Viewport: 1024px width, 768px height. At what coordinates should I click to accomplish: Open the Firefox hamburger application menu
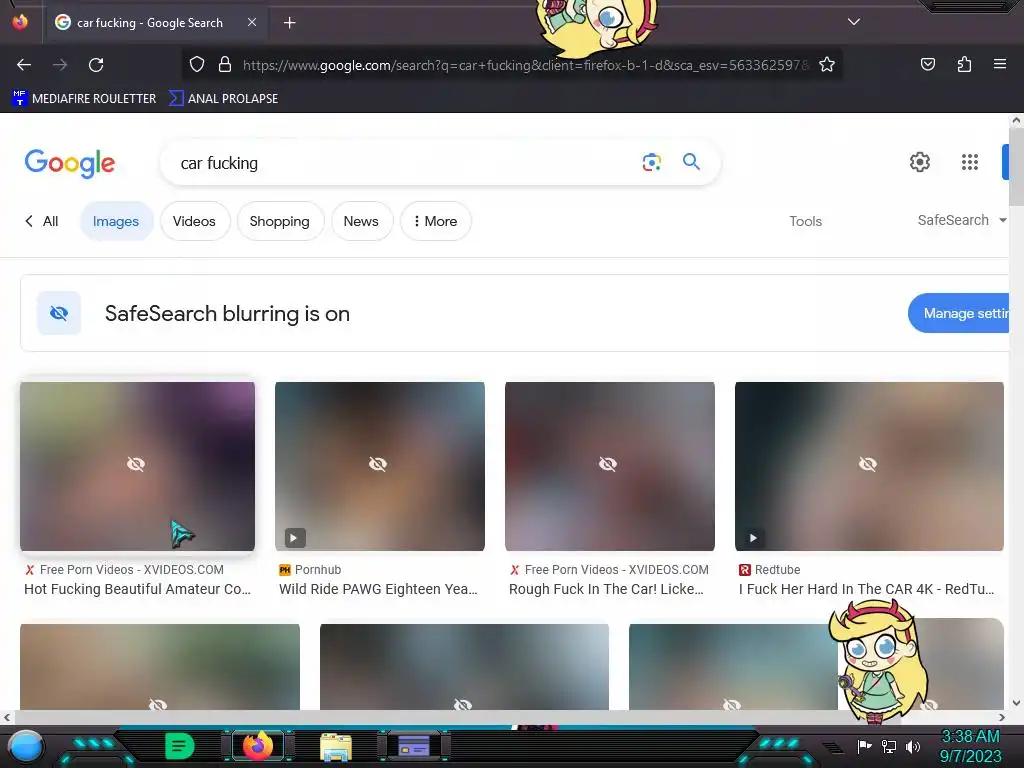tap(999, 64)
